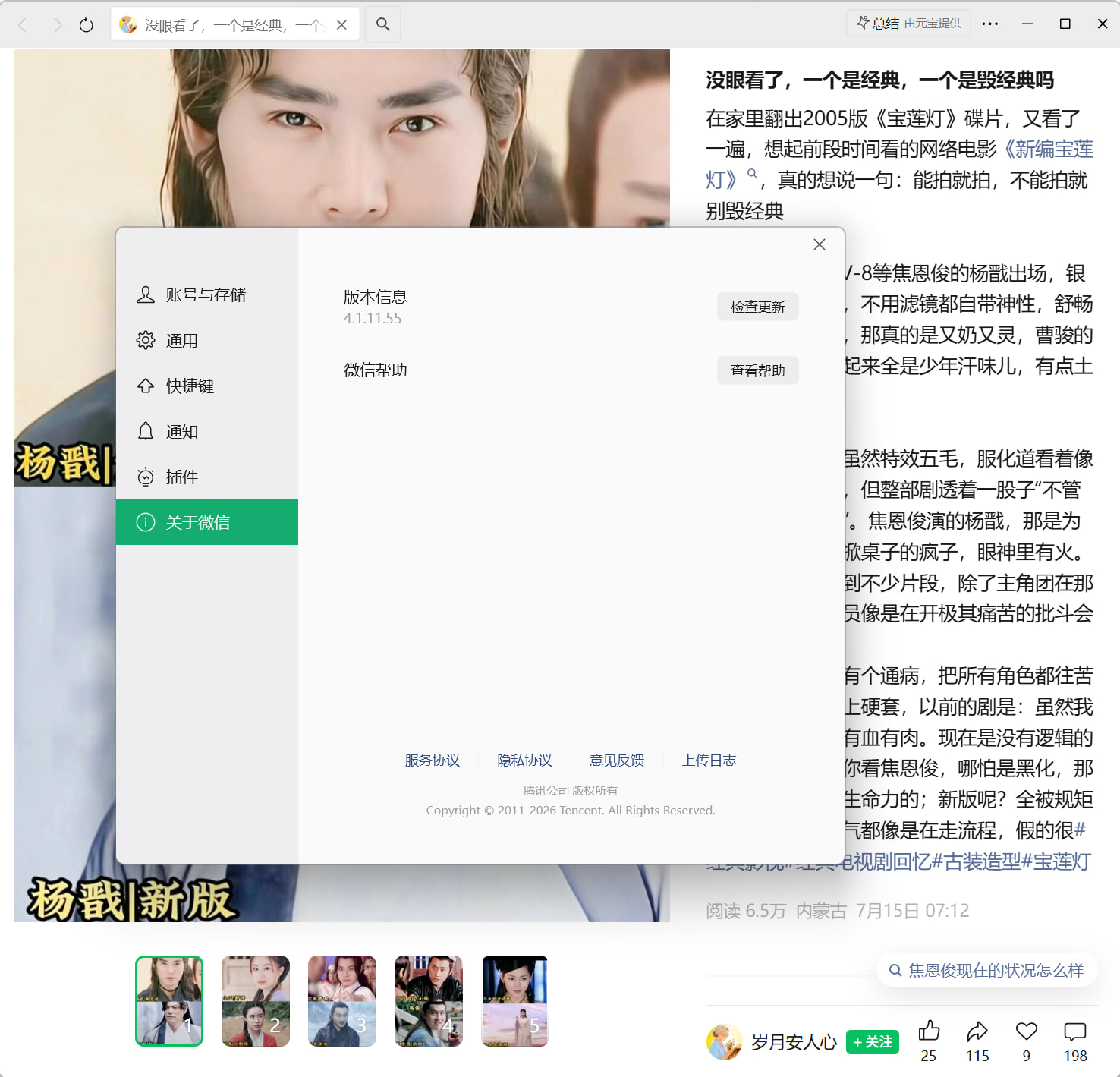
Task: Click the 检查更新 button
Action: (758, 307)
